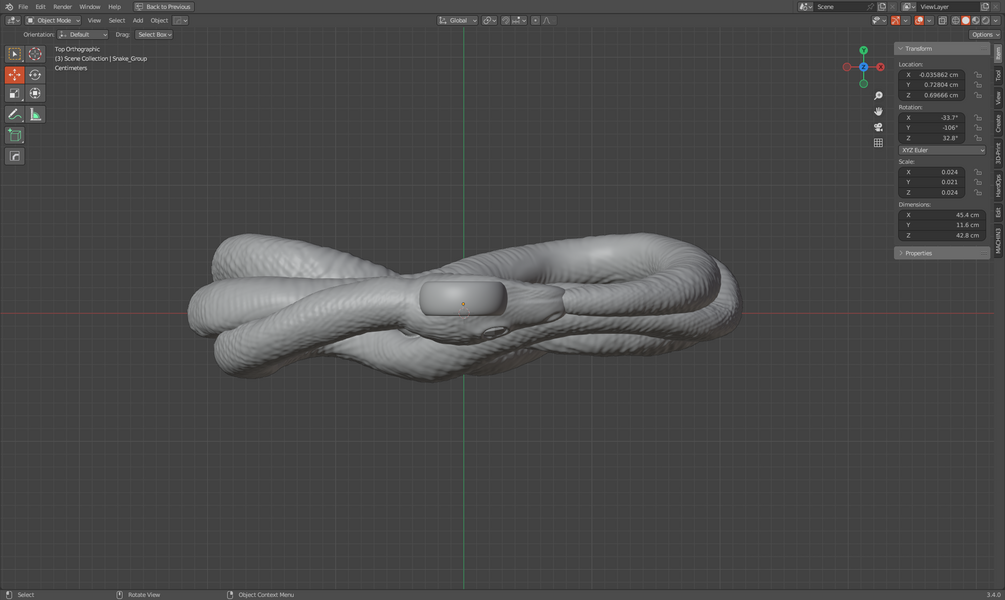This screenshot has width=1005, height=600.
Task: Open the viewport Select menu
Action: tap(117, 21)
